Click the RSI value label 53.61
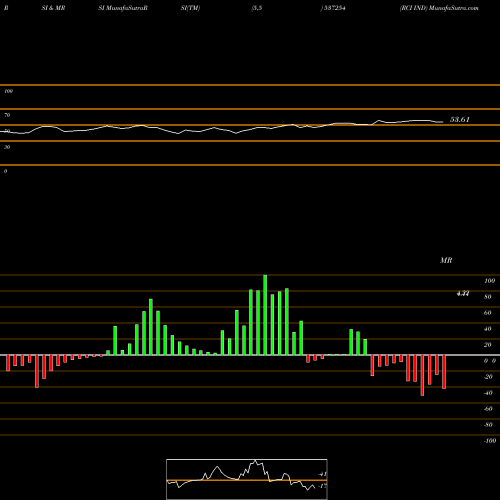500x500 pixels. click(460, 120)
